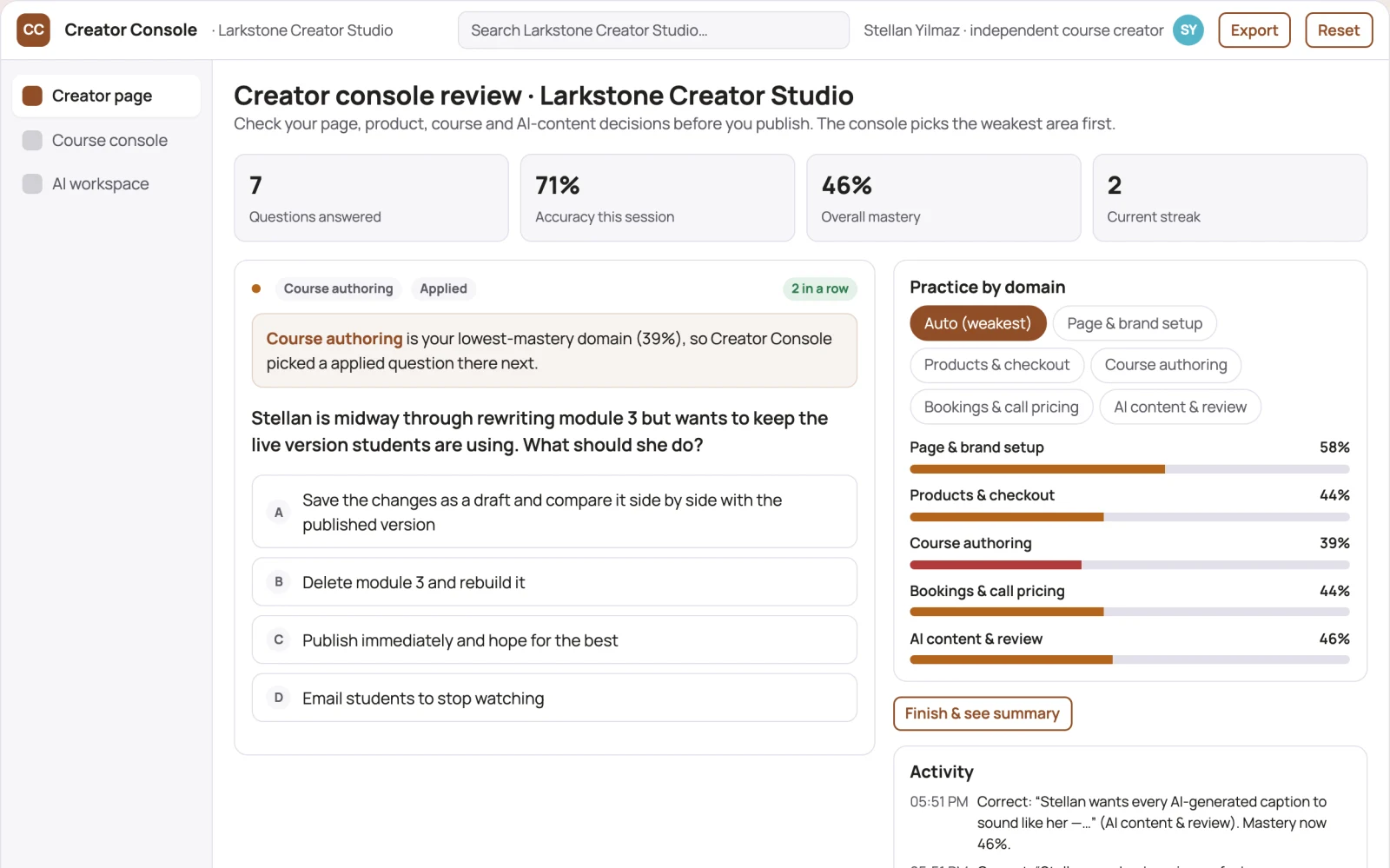Open the Creator page section
This screenshot has height=868, width=1390.
pyautogui.click(x=106, y=96)
